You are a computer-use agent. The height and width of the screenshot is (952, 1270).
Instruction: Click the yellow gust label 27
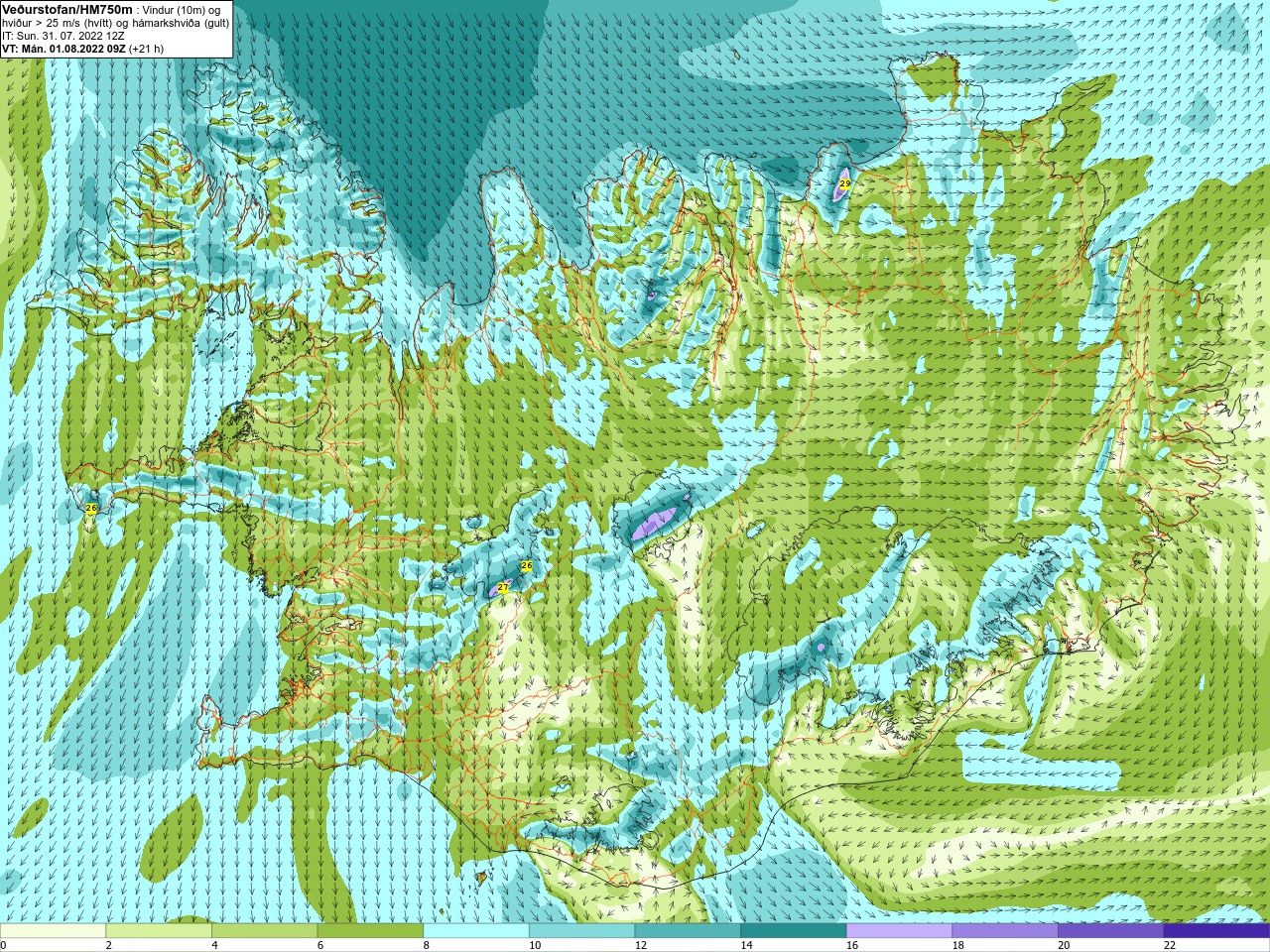point(503,588)
